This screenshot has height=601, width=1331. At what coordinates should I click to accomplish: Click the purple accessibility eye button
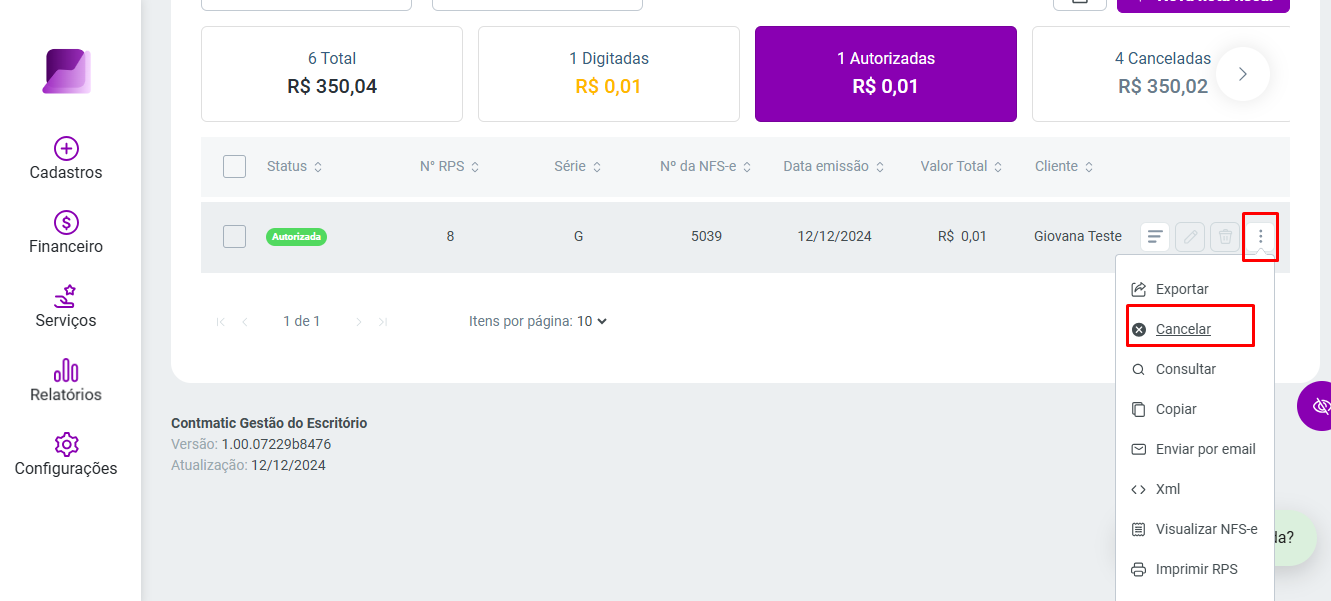(1318, 406)
